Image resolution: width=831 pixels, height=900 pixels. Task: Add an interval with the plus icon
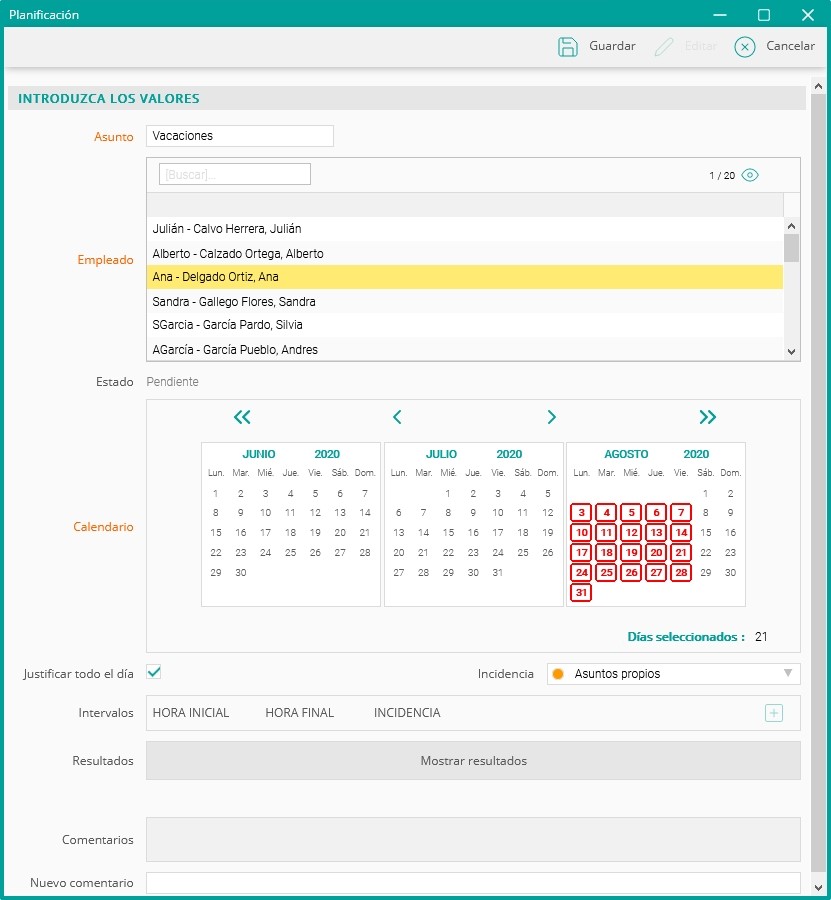773,713
